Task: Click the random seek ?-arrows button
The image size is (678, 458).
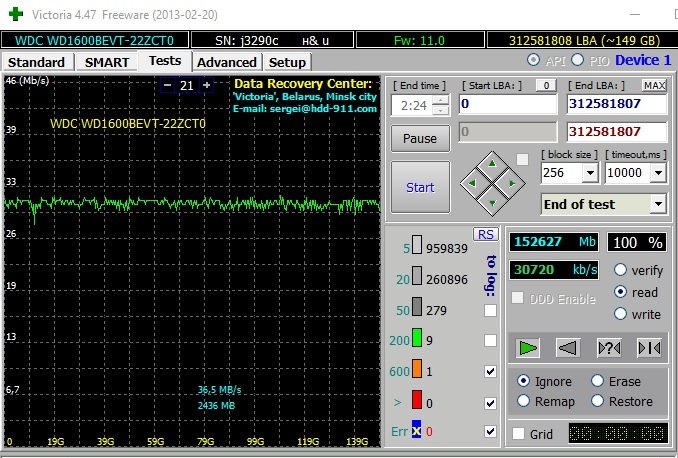Action: point(609,348)
